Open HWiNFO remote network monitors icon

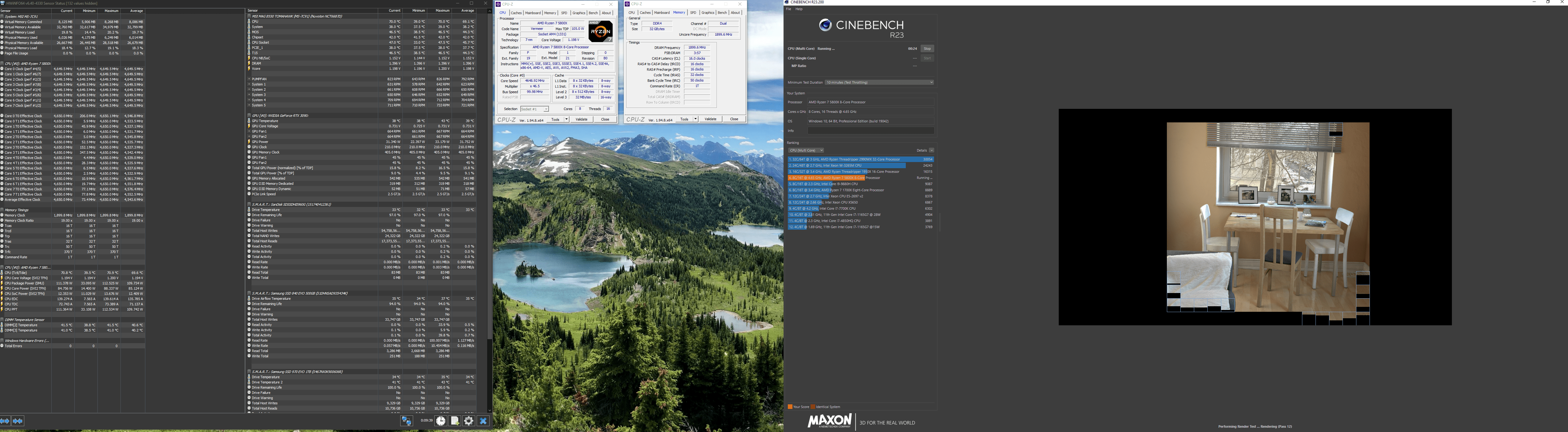click(x=407, y=421)
